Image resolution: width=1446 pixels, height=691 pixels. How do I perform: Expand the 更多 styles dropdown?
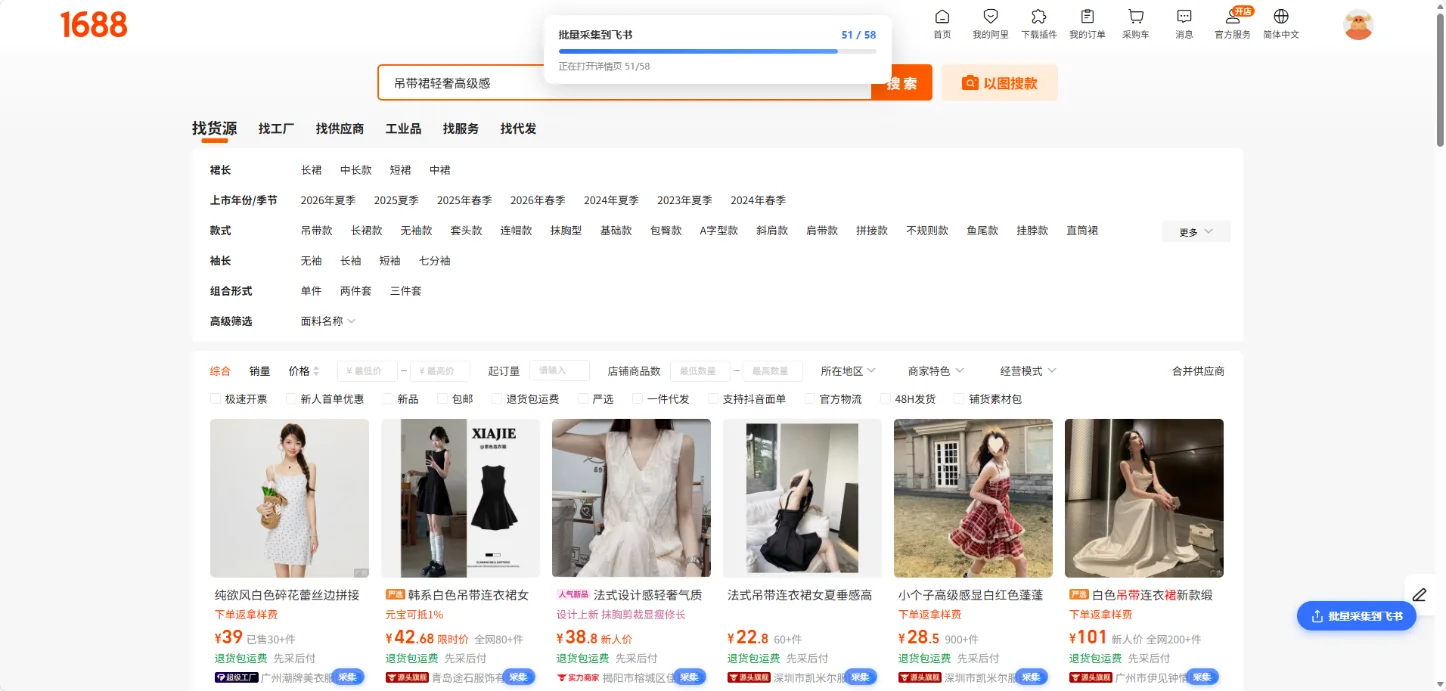[1196, 231]
